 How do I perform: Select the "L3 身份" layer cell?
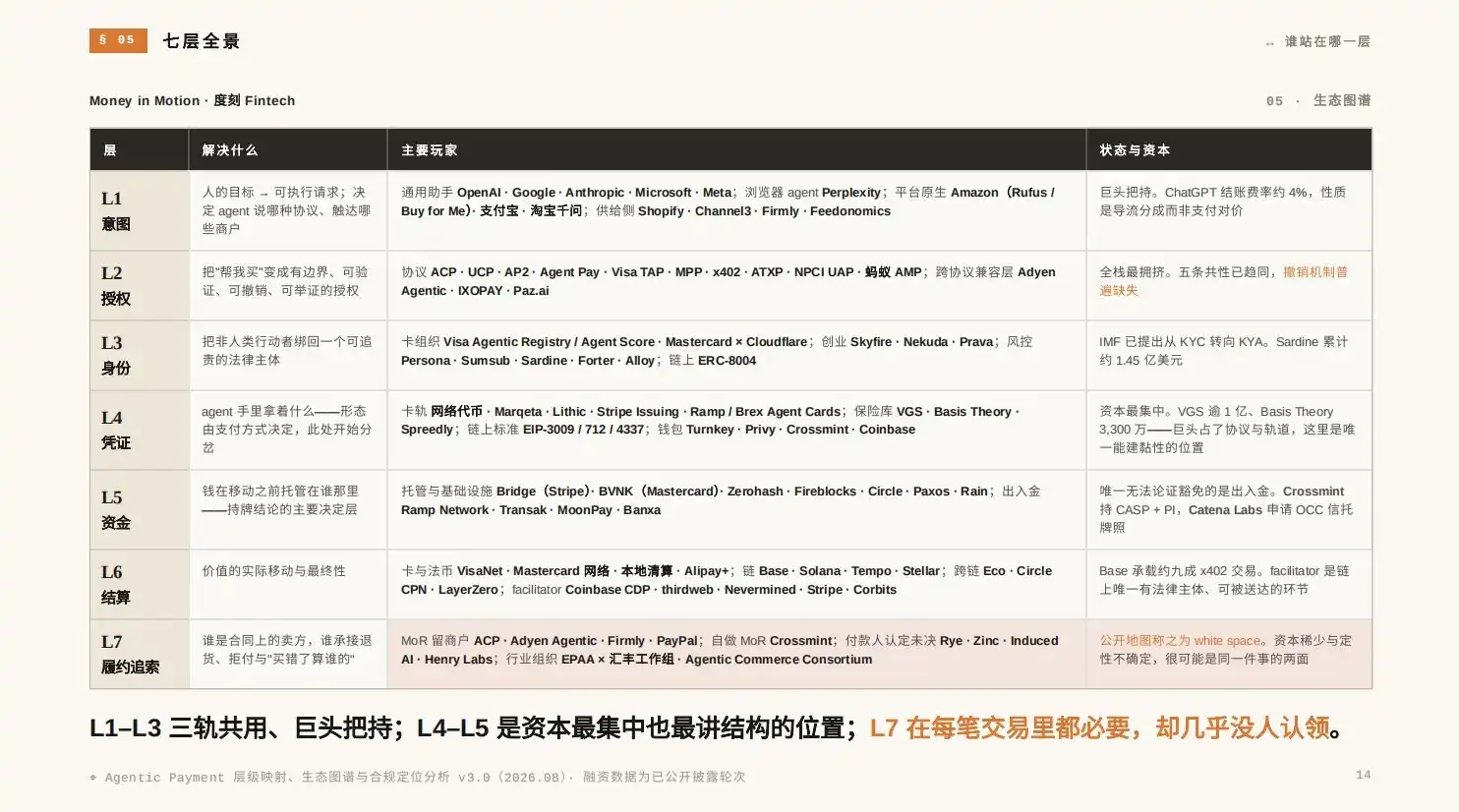point(139,355)
